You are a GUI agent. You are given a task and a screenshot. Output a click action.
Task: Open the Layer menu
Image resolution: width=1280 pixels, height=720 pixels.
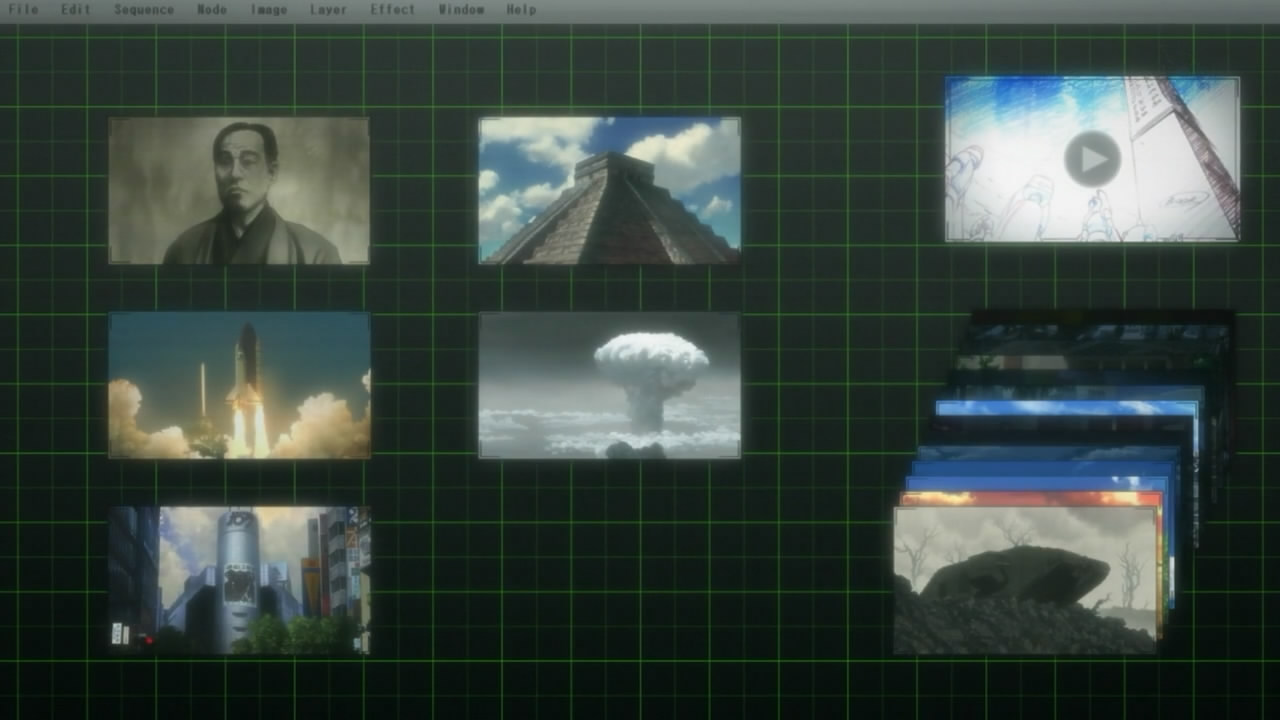(329, 10)
